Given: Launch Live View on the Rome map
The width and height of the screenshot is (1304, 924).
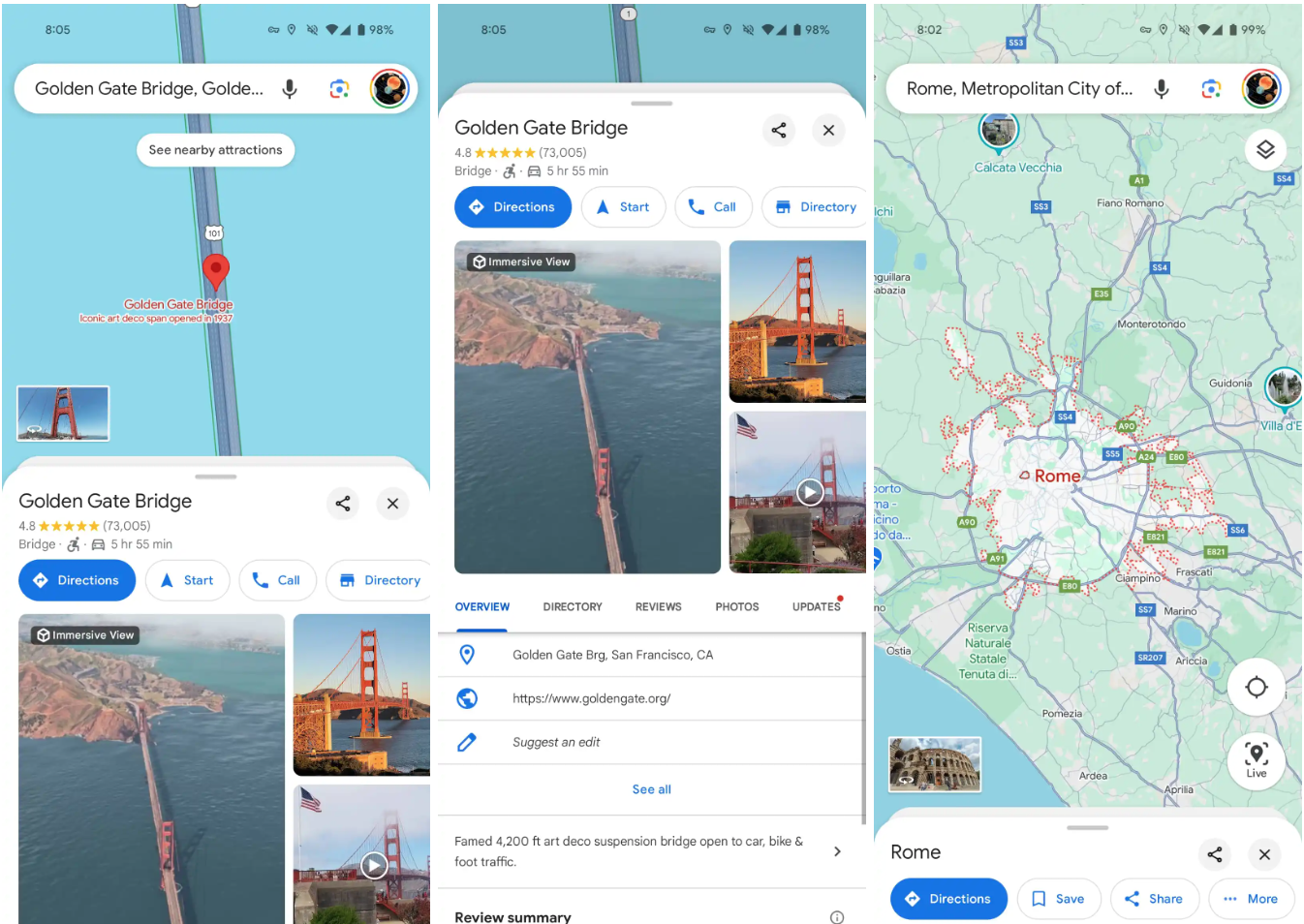Looking at the screenshot, I should (x=1257, y=760).
